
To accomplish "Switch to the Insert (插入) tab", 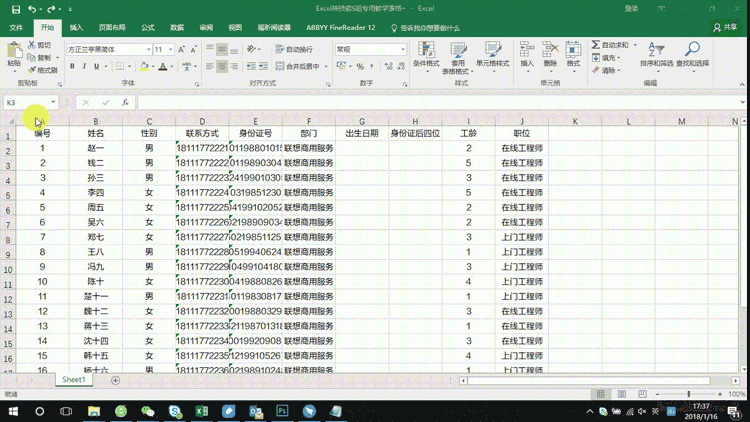I will (77, 28).
